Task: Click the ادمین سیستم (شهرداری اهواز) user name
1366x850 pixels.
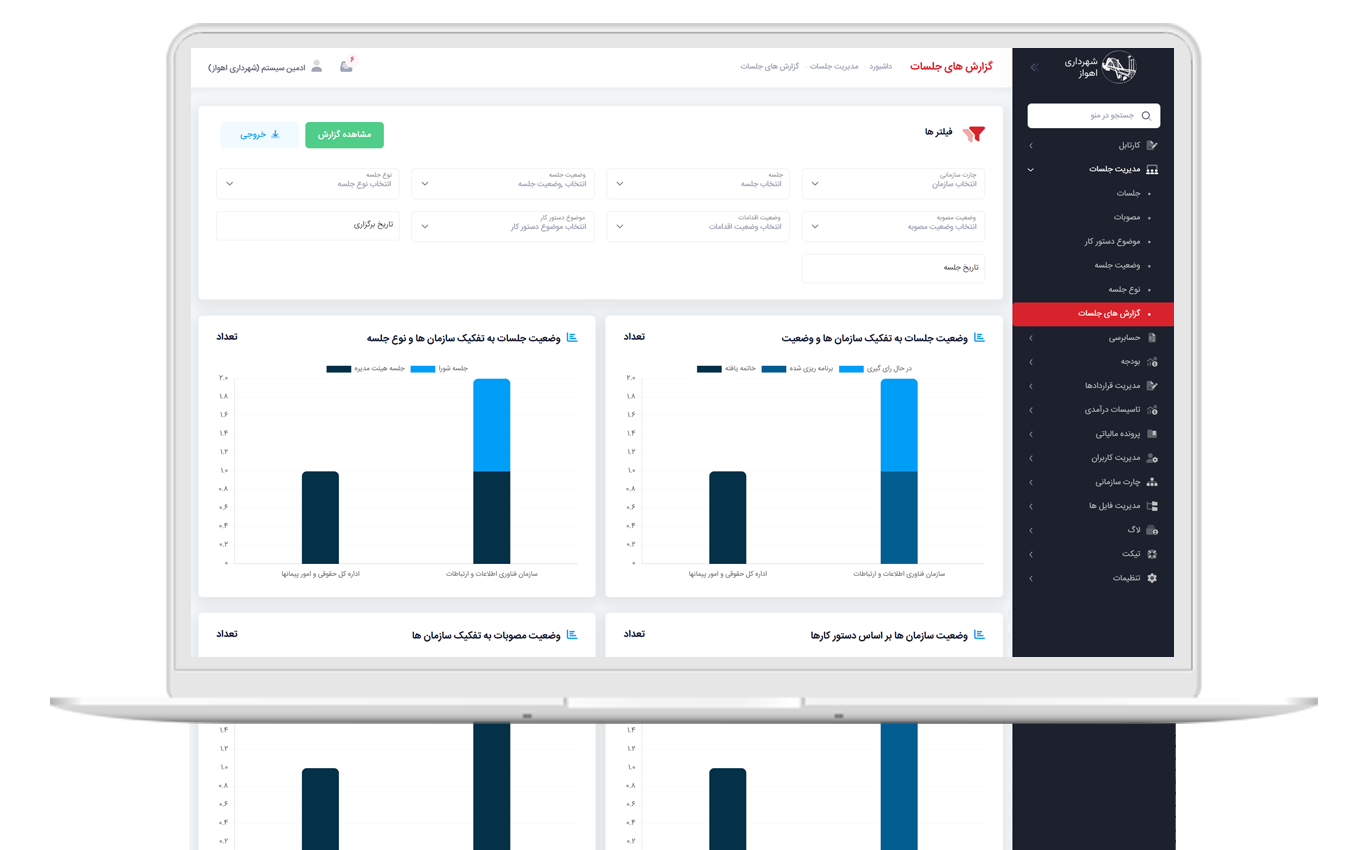Action: tap(257, 68)
